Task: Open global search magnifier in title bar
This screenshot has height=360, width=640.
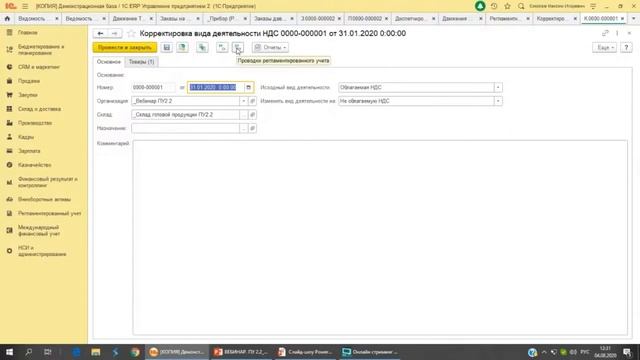Action: click(x=521, y=6)
